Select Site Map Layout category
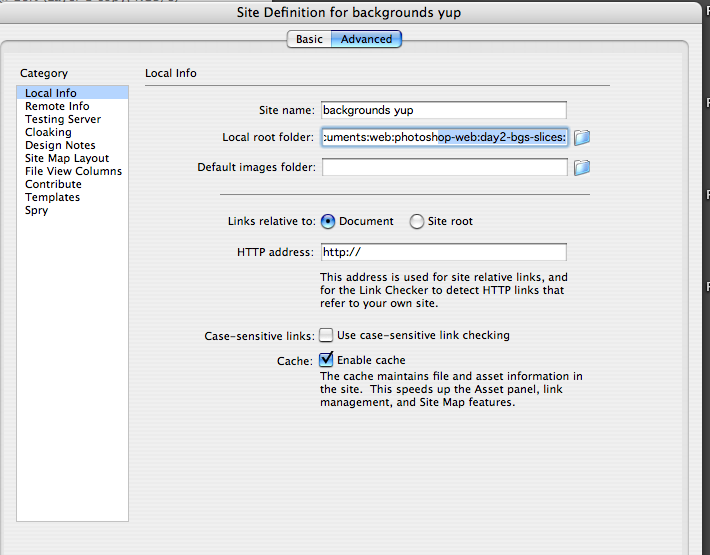Viewport: 710px width, 555px height. 67,158
